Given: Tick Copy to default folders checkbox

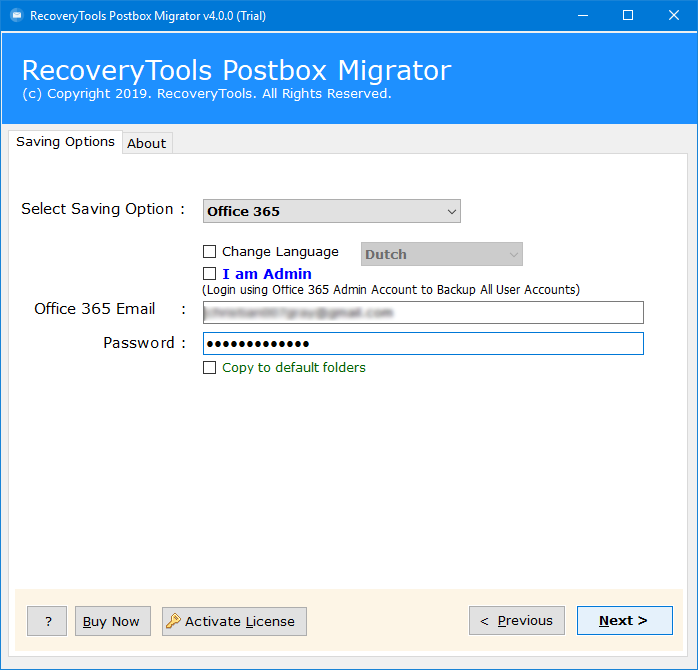Looking at the screenshot, I should 209,368.
